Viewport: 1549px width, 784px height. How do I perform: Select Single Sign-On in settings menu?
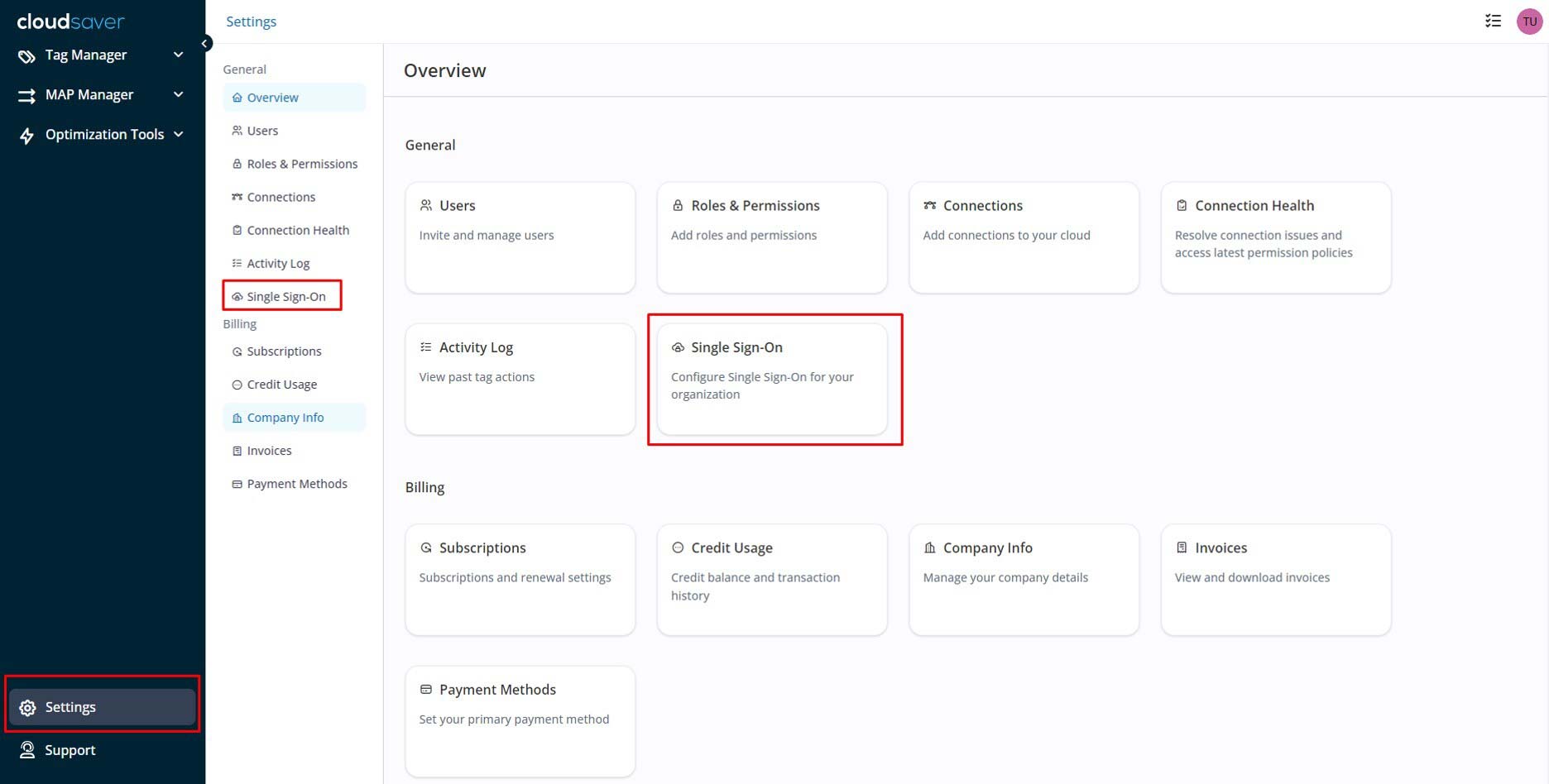(x=285, y=296)
